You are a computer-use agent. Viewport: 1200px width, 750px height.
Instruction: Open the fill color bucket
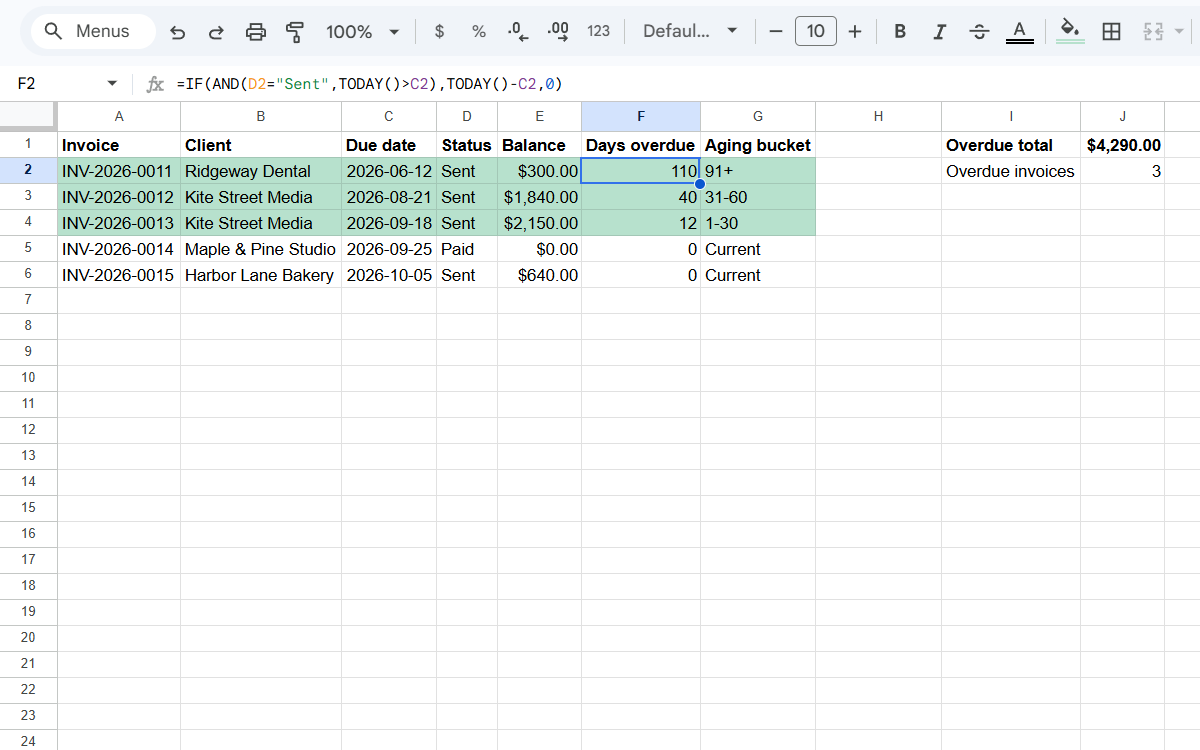[1070, 32]
